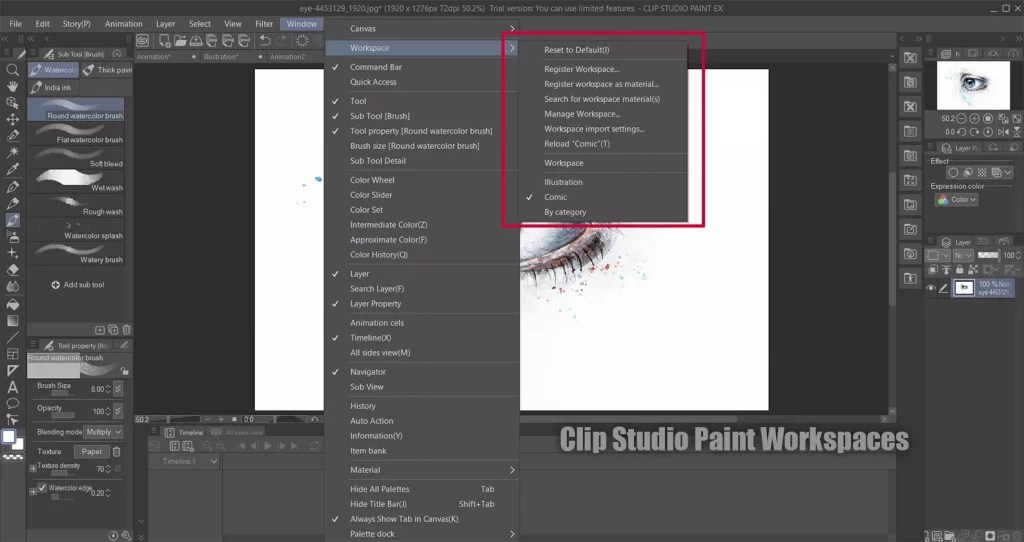This screenshot has width=1024, height=542.
Task: Select the Auto select magic wand tool
Action: pos(12,152)
